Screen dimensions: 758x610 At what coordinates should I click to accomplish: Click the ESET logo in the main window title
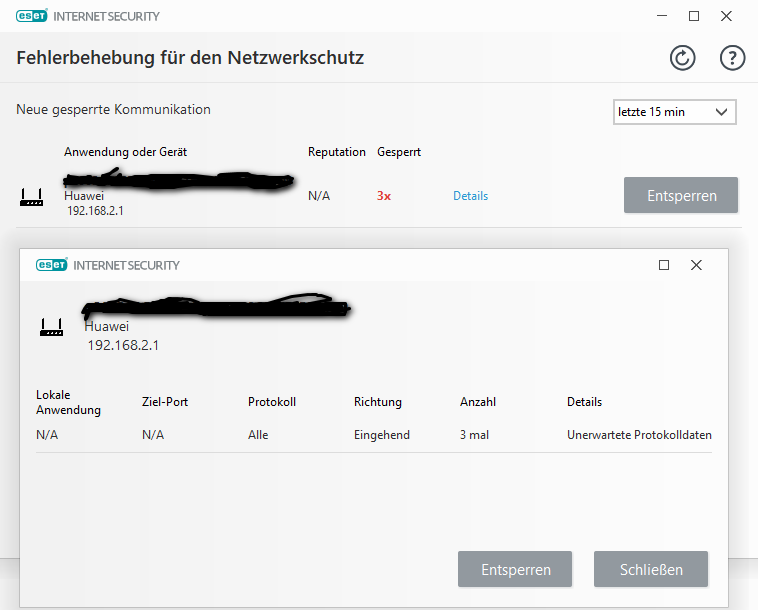click(x=32, y=16)
